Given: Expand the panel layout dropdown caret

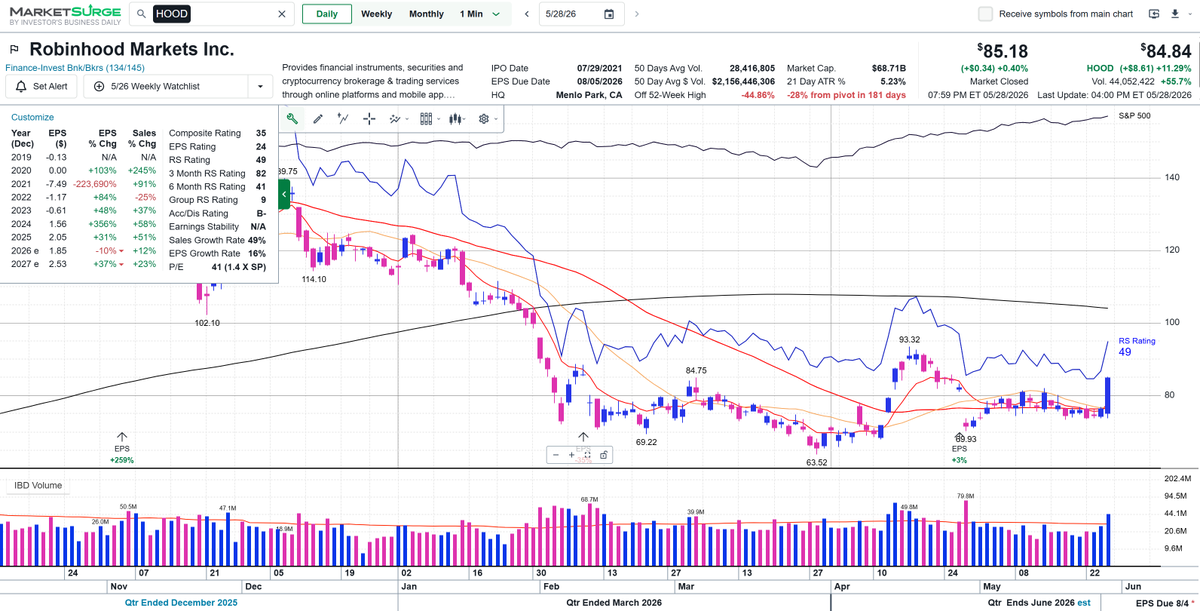Looking at the screenshot, I should click(438, 119).
